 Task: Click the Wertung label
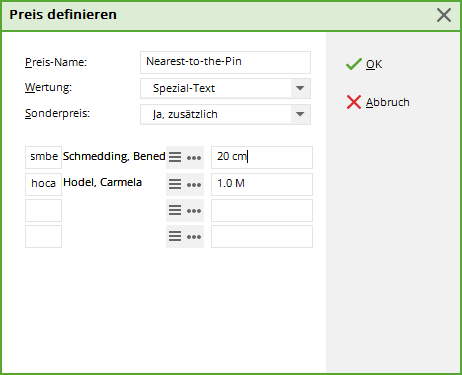tap(48, 87)
